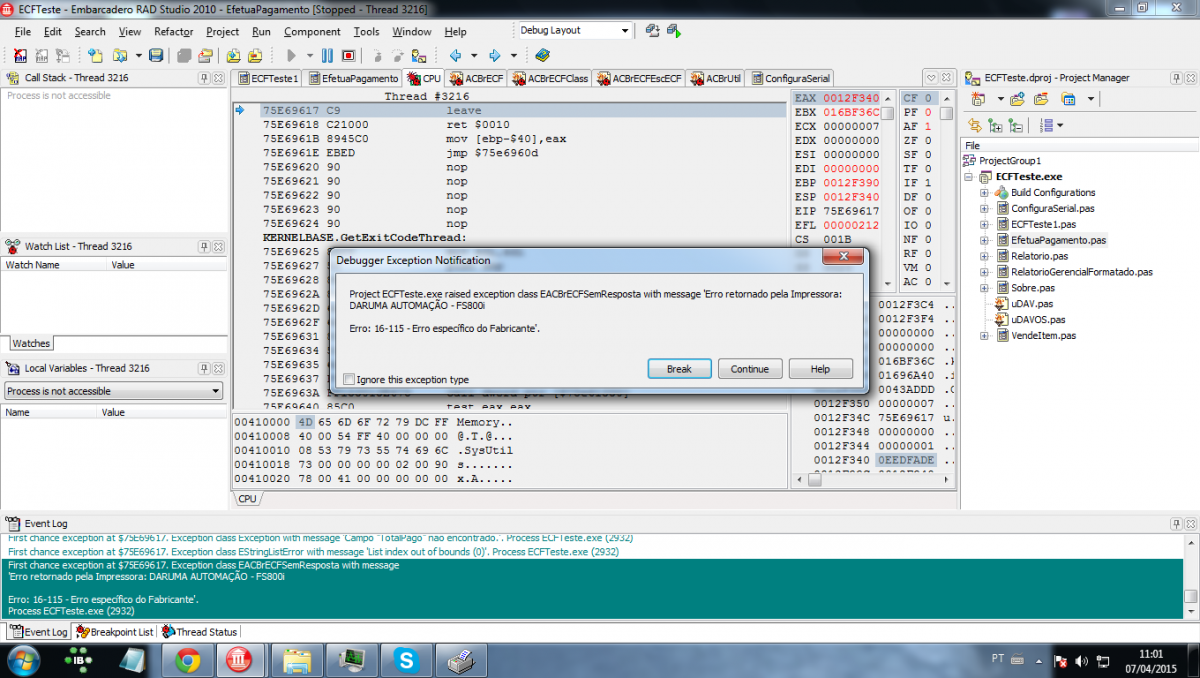Click the Open Project toolbar icon
Screen dimensions: 1200x678
point(206,55)
